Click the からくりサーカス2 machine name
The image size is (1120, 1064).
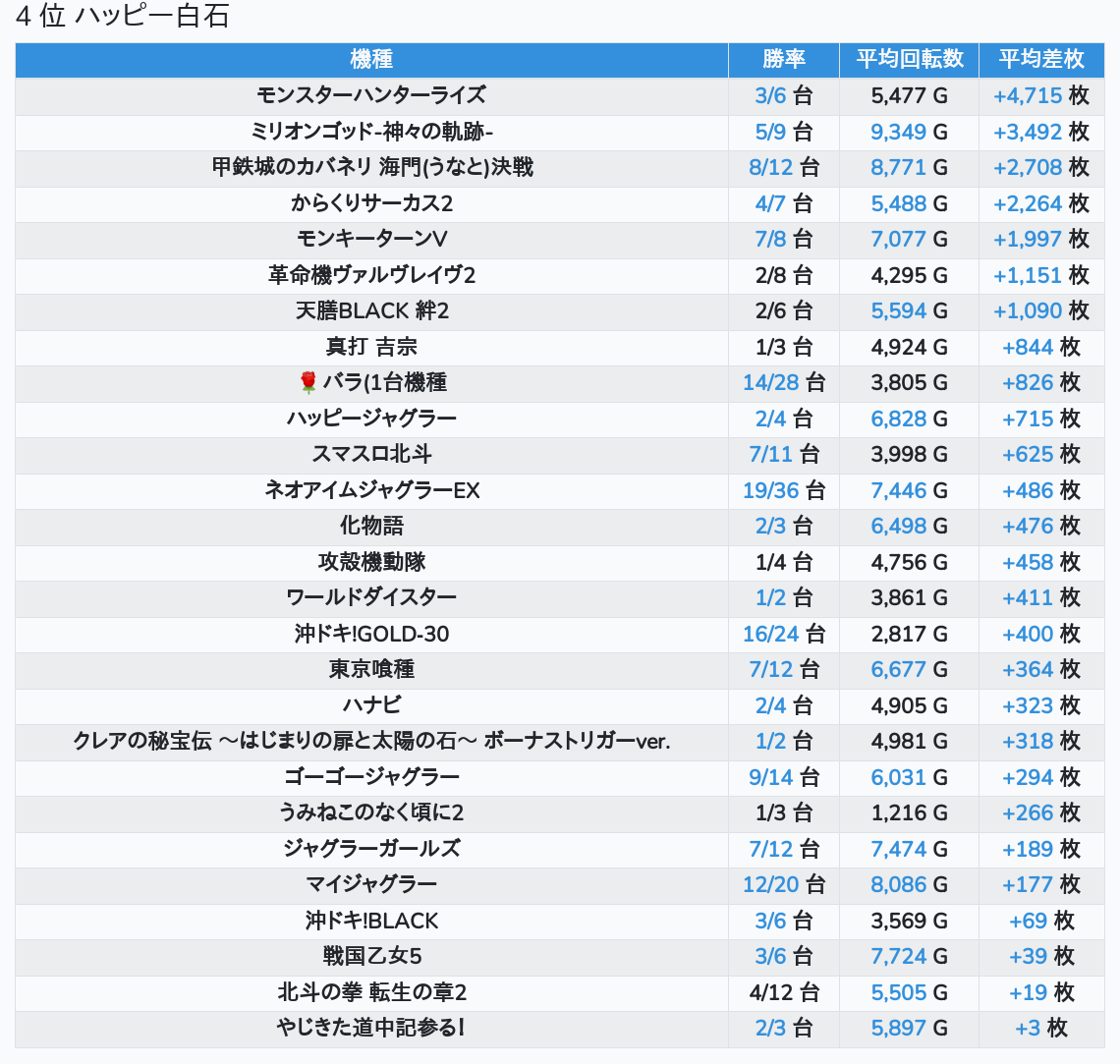(371, 203)
